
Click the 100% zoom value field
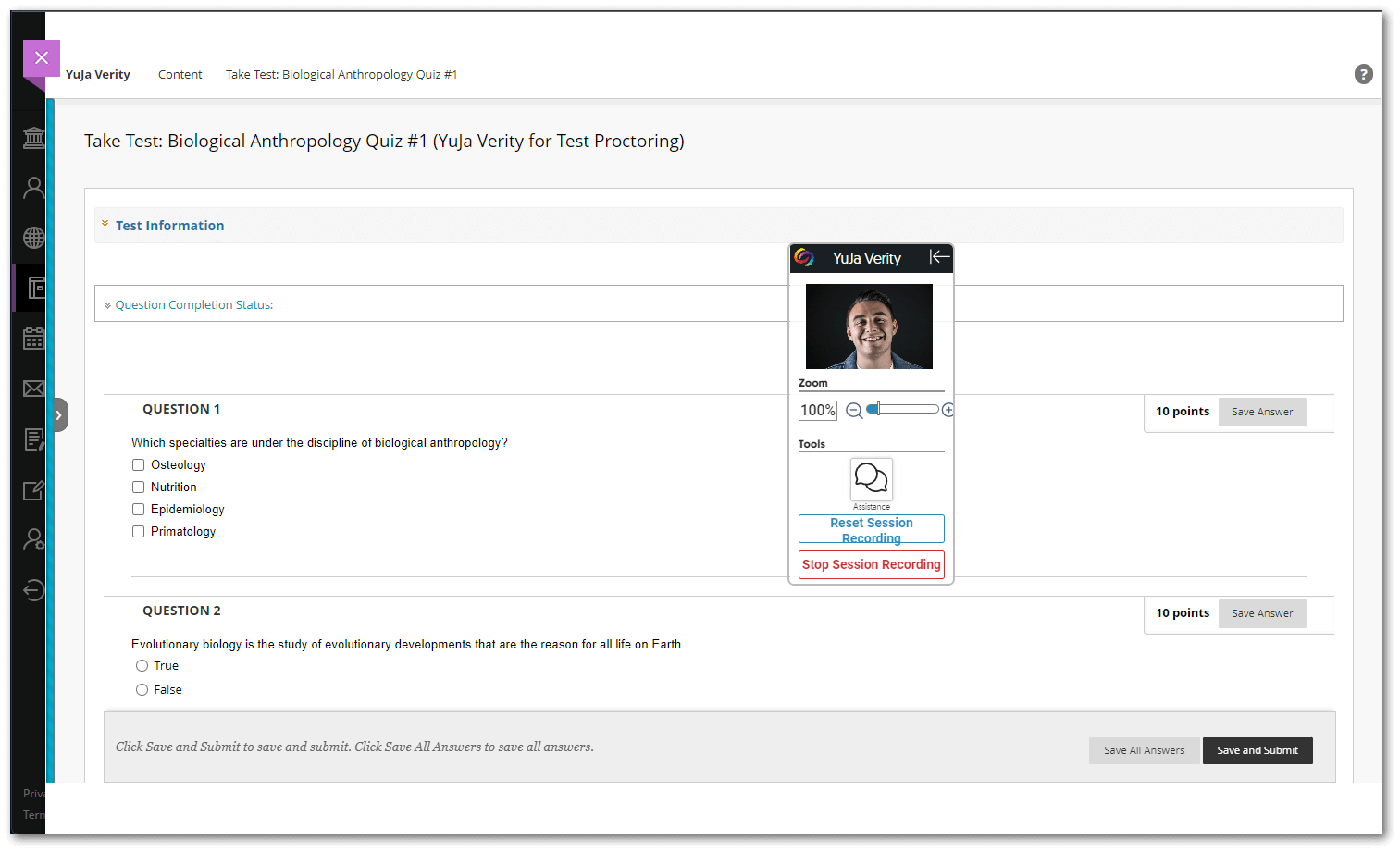point(818,411)
